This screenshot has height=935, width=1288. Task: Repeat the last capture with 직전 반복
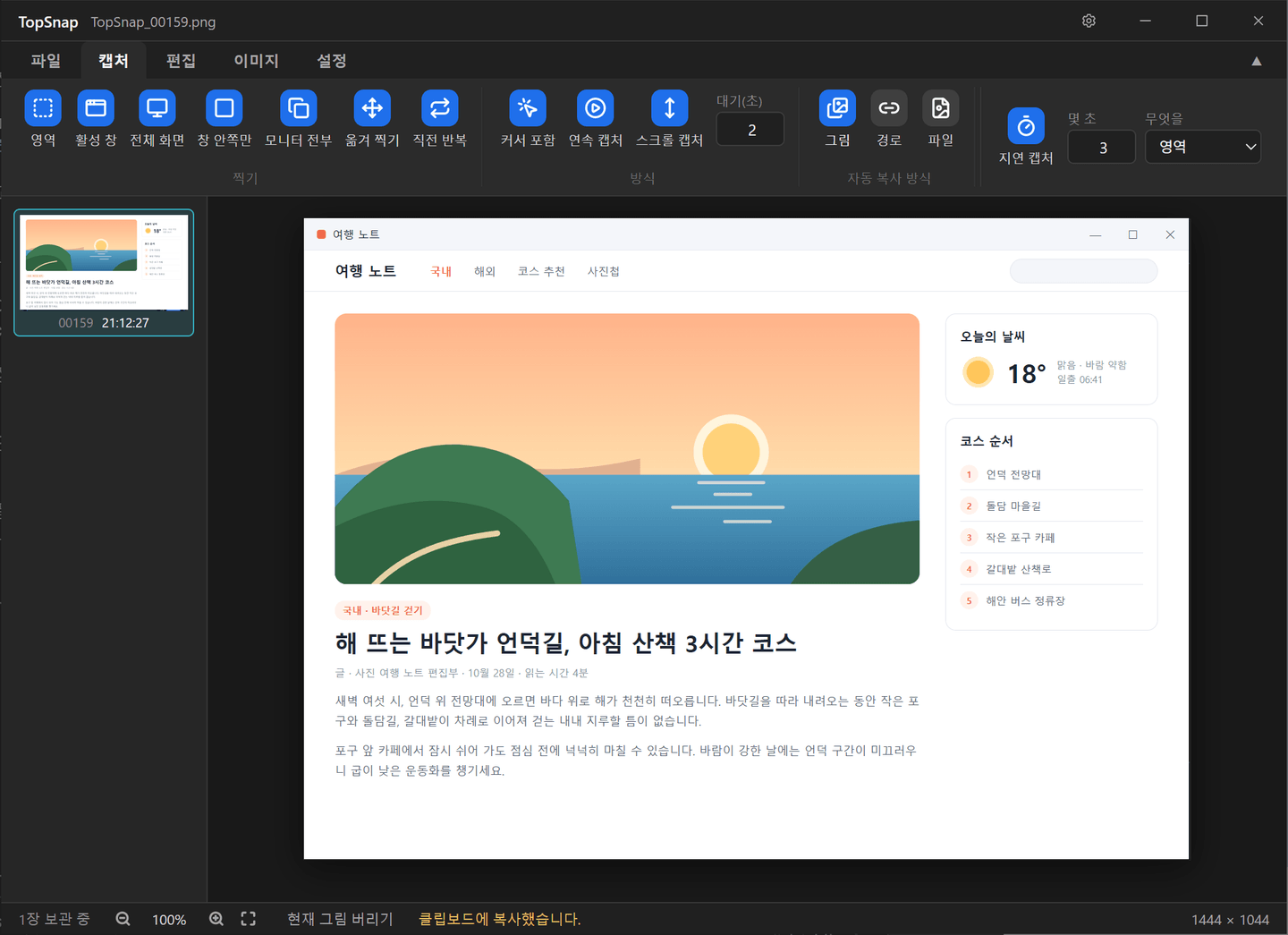point(440,119)
